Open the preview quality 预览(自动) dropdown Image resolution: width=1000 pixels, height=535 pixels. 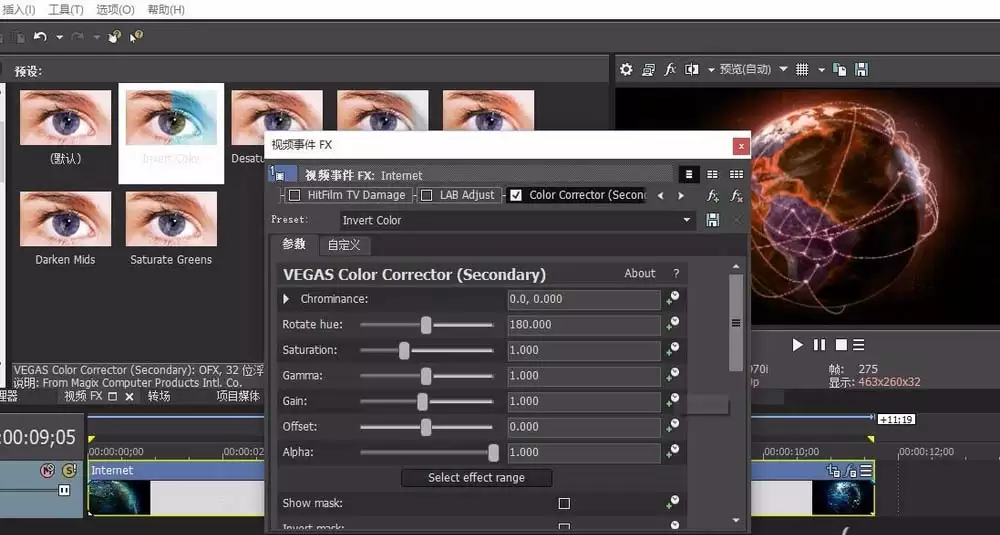753,70
